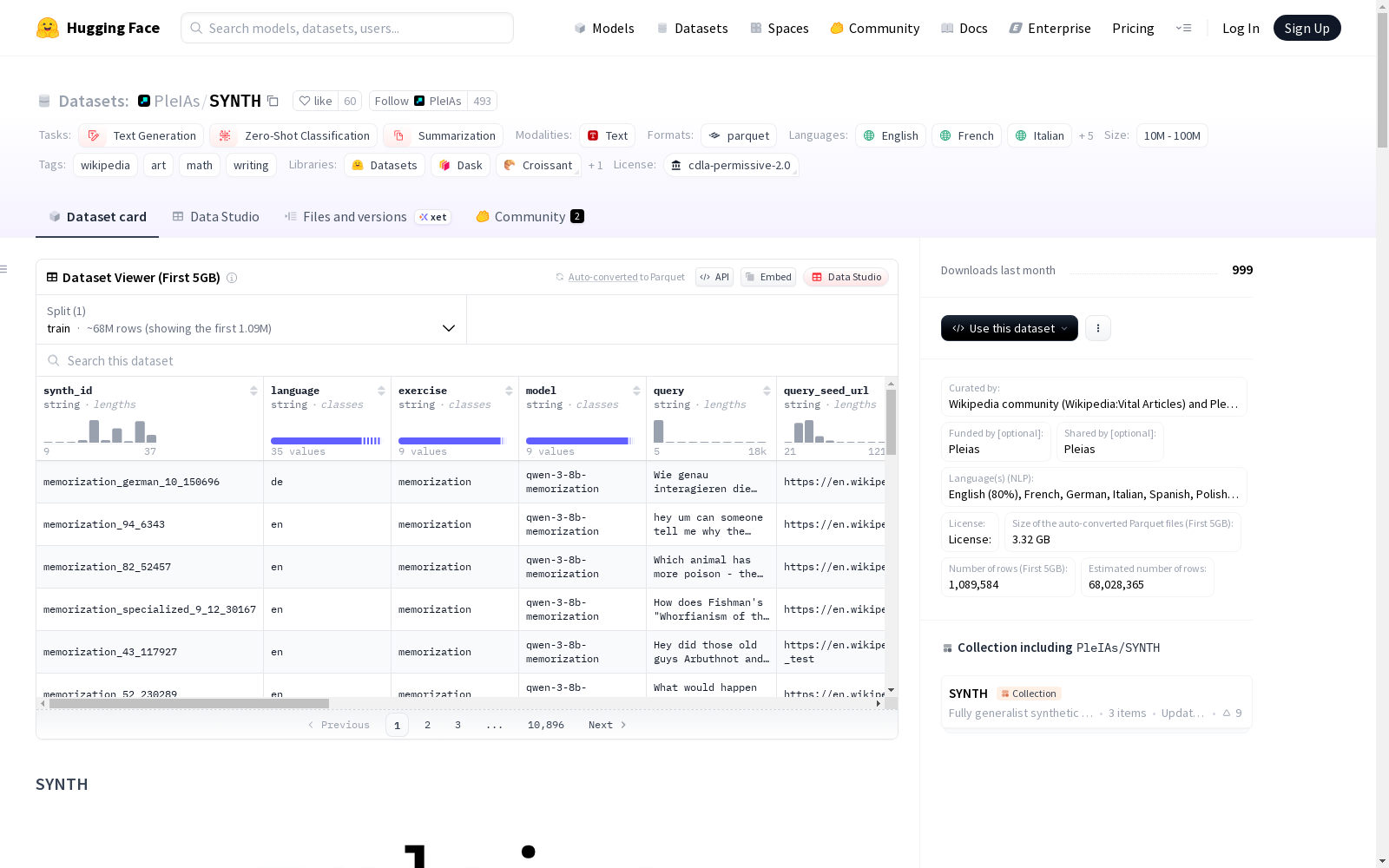
Task: Expand the Split train selector
Action: [252, 319]
